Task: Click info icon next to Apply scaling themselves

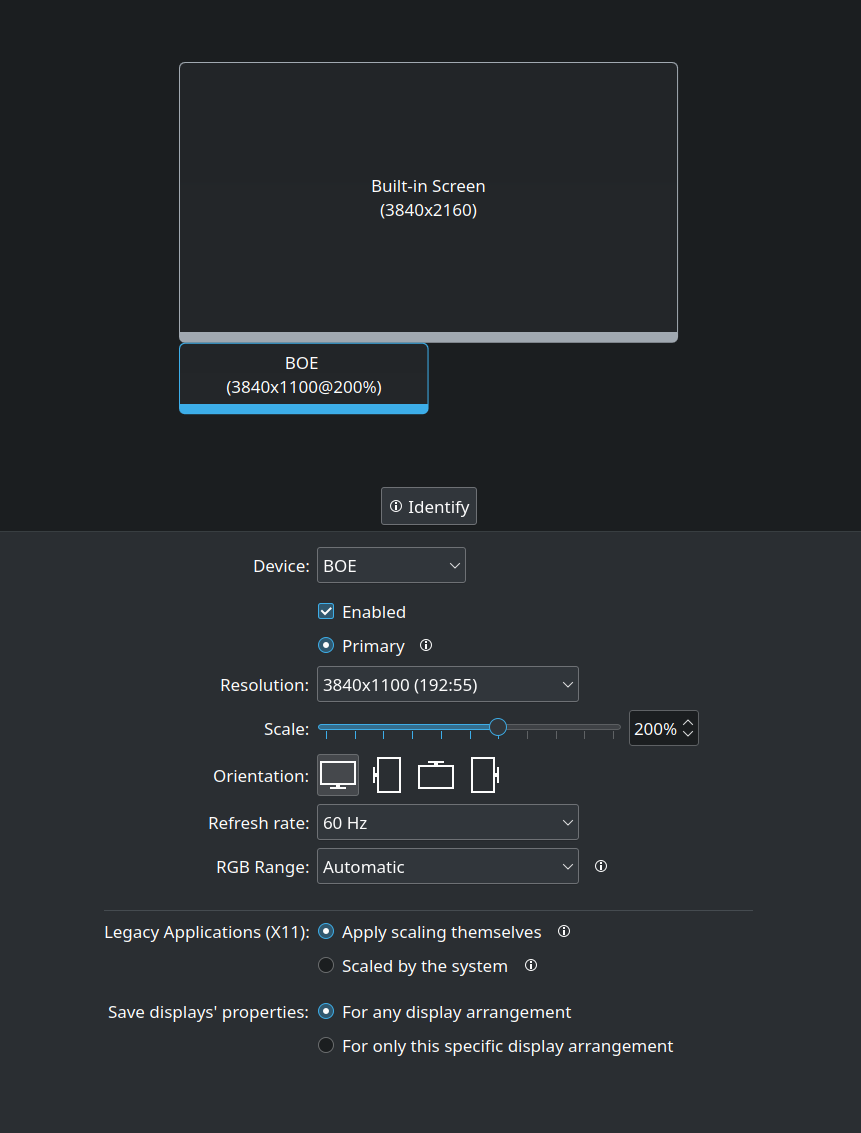Action: [564, 932]
